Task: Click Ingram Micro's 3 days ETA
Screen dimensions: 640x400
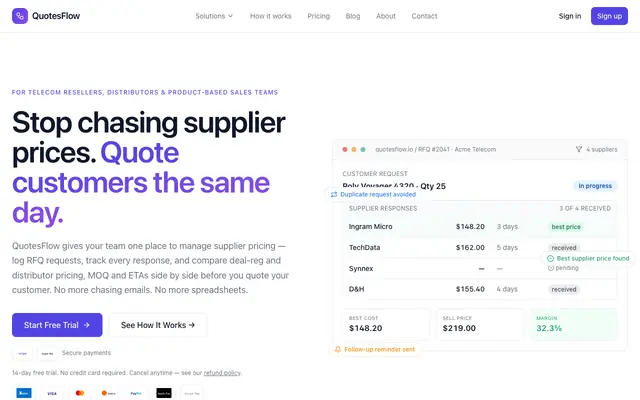Action: coord(507,227)
